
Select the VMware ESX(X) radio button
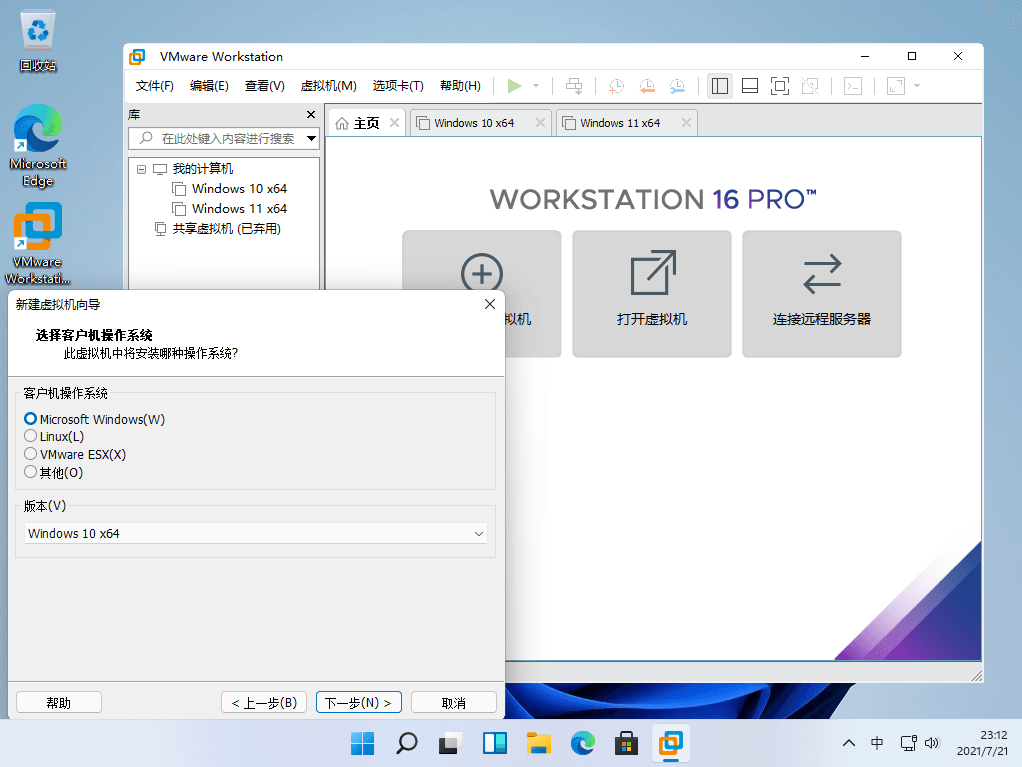click(x=30, y=454)
